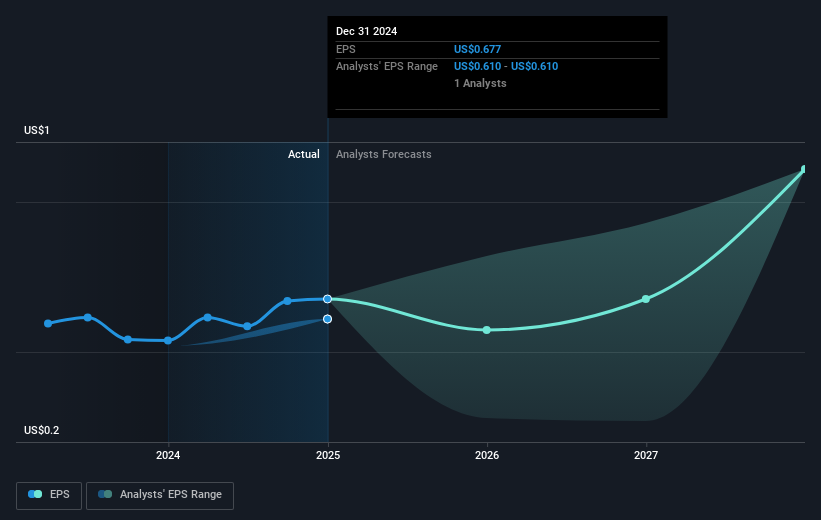Select the analyst range point below 2025 EPS
Viewport: 821px width, 520px height.
coord(327,319)
